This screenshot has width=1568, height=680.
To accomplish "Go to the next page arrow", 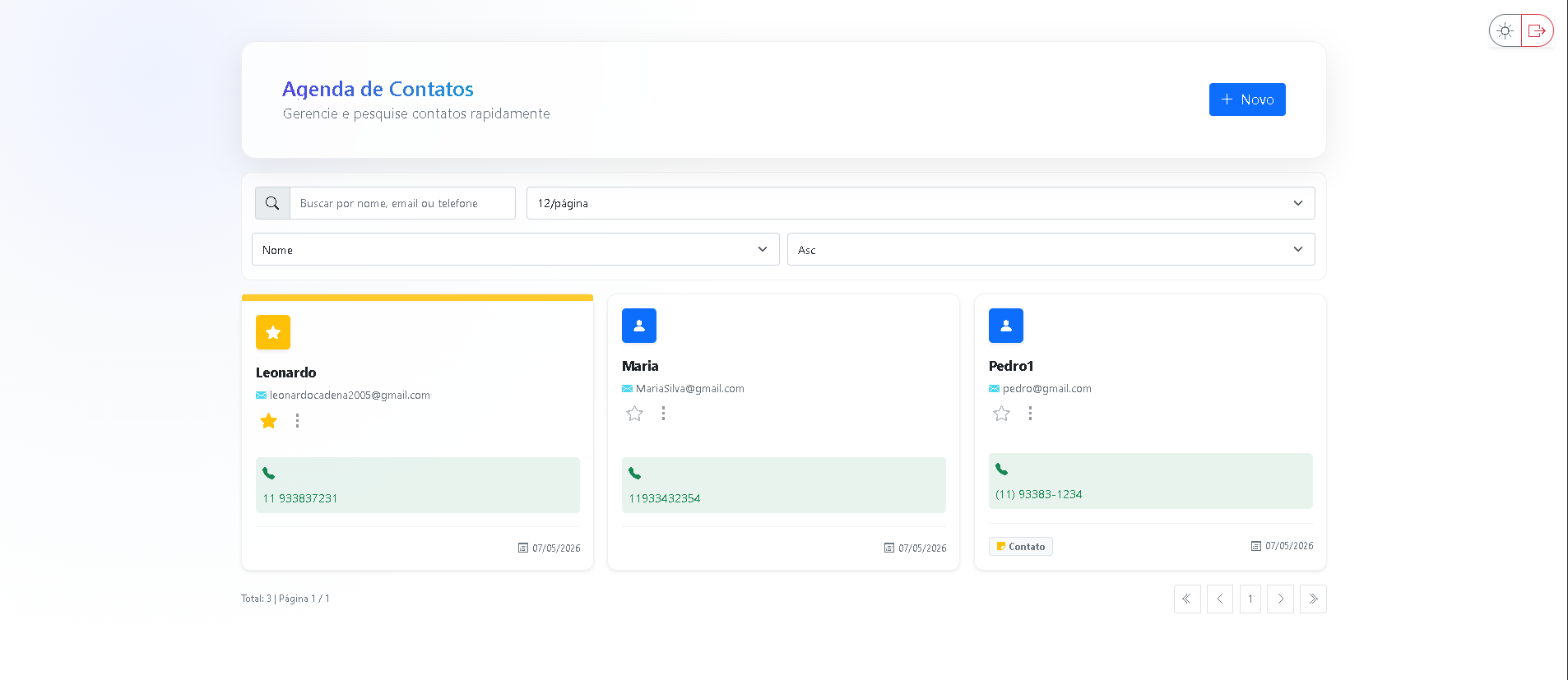I will [x=1280, y=599].
